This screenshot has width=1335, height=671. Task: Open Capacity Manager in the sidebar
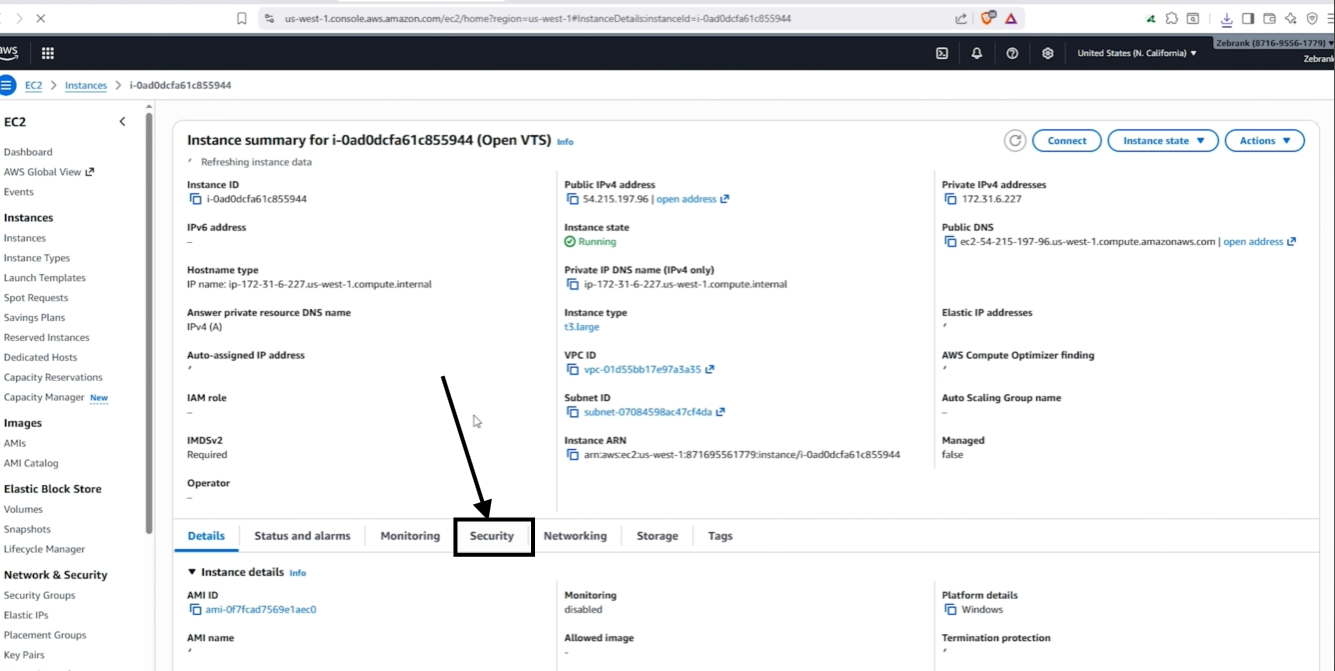point(44,397)
